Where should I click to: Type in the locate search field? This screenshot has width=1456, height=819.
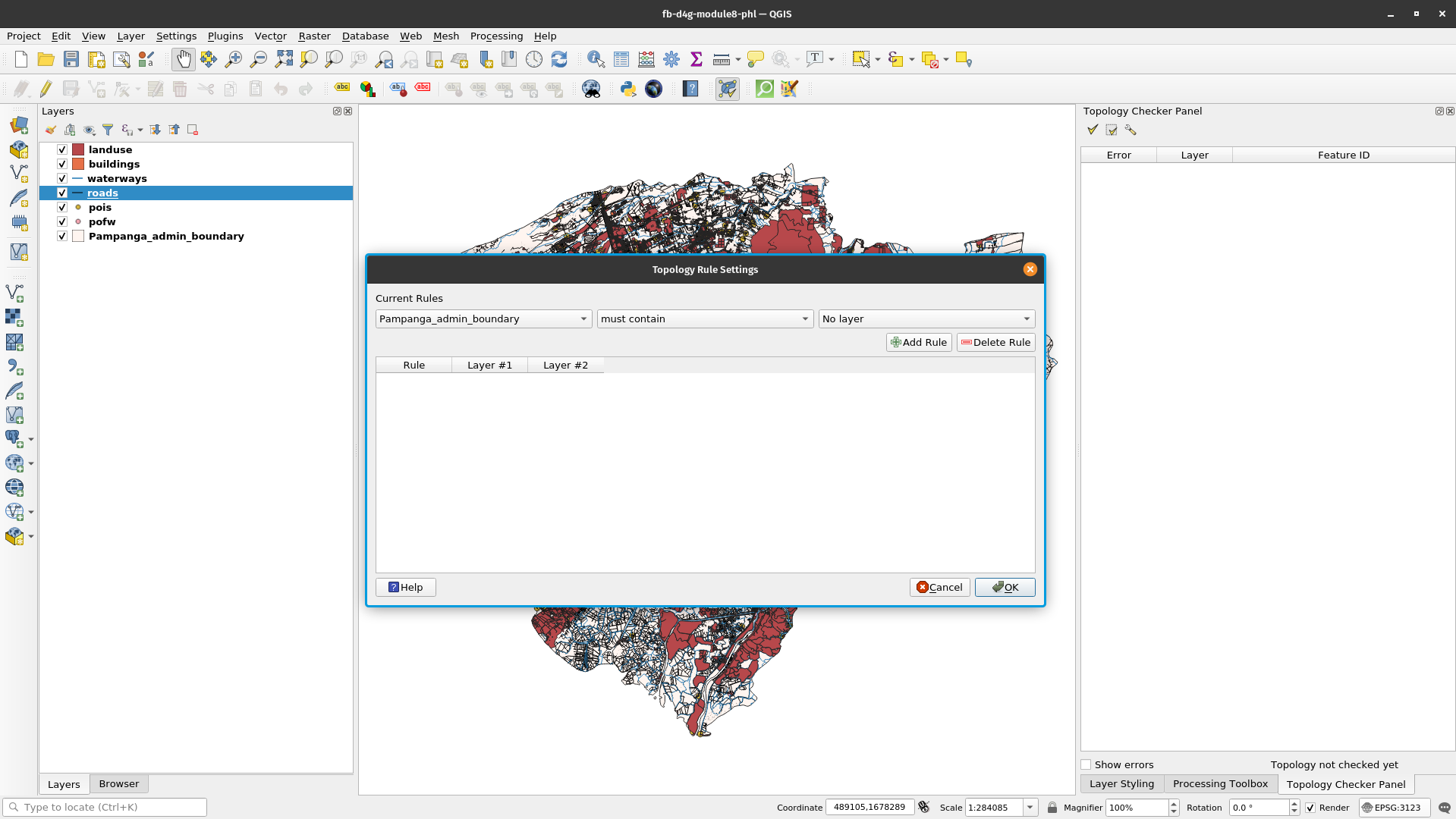click(x=106, y=807)
